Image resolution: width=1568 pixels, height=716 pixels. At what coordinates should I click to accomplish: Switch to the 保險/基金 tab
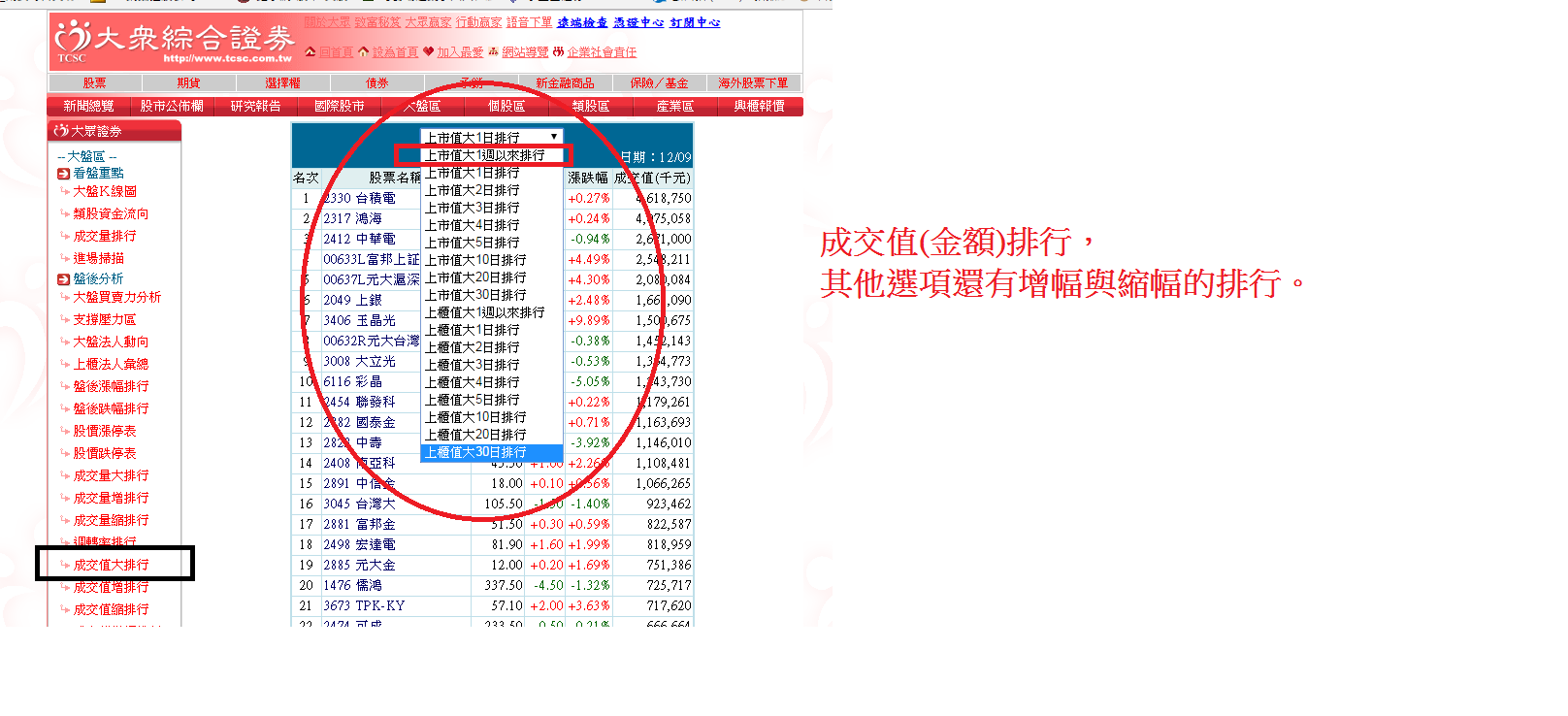660,83
